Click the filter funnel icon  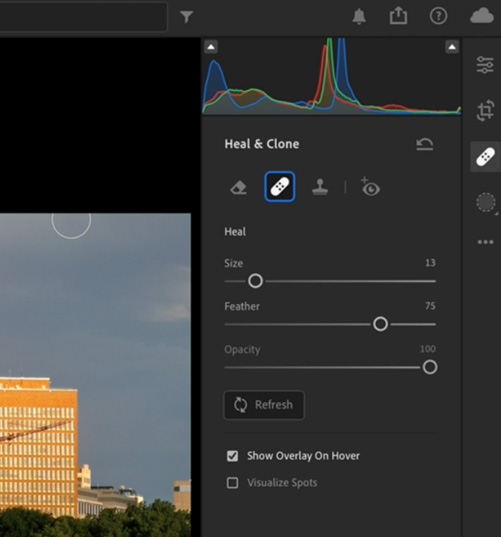[186, 16]
